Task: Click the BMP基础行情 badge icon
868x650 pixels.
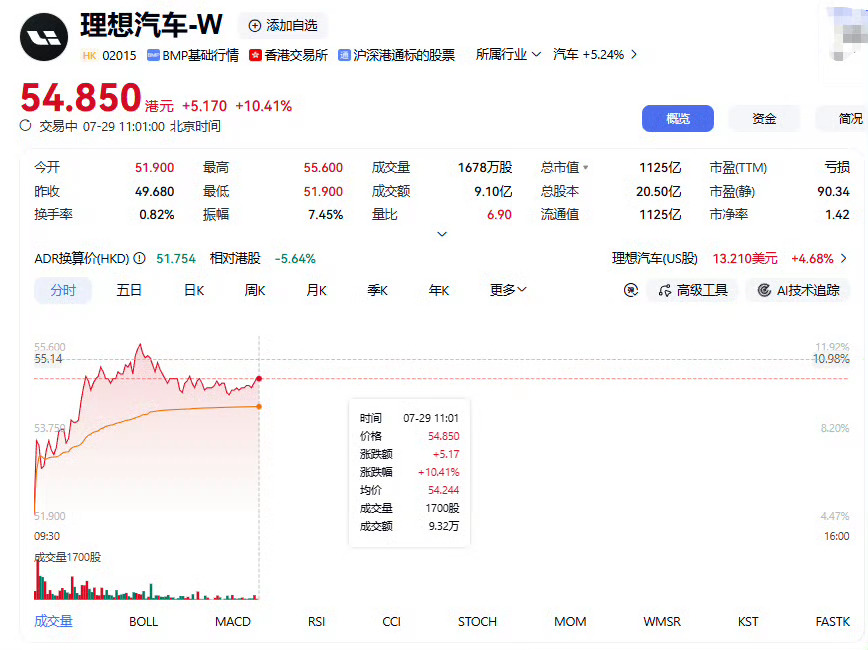Action: tap(153, 55)
